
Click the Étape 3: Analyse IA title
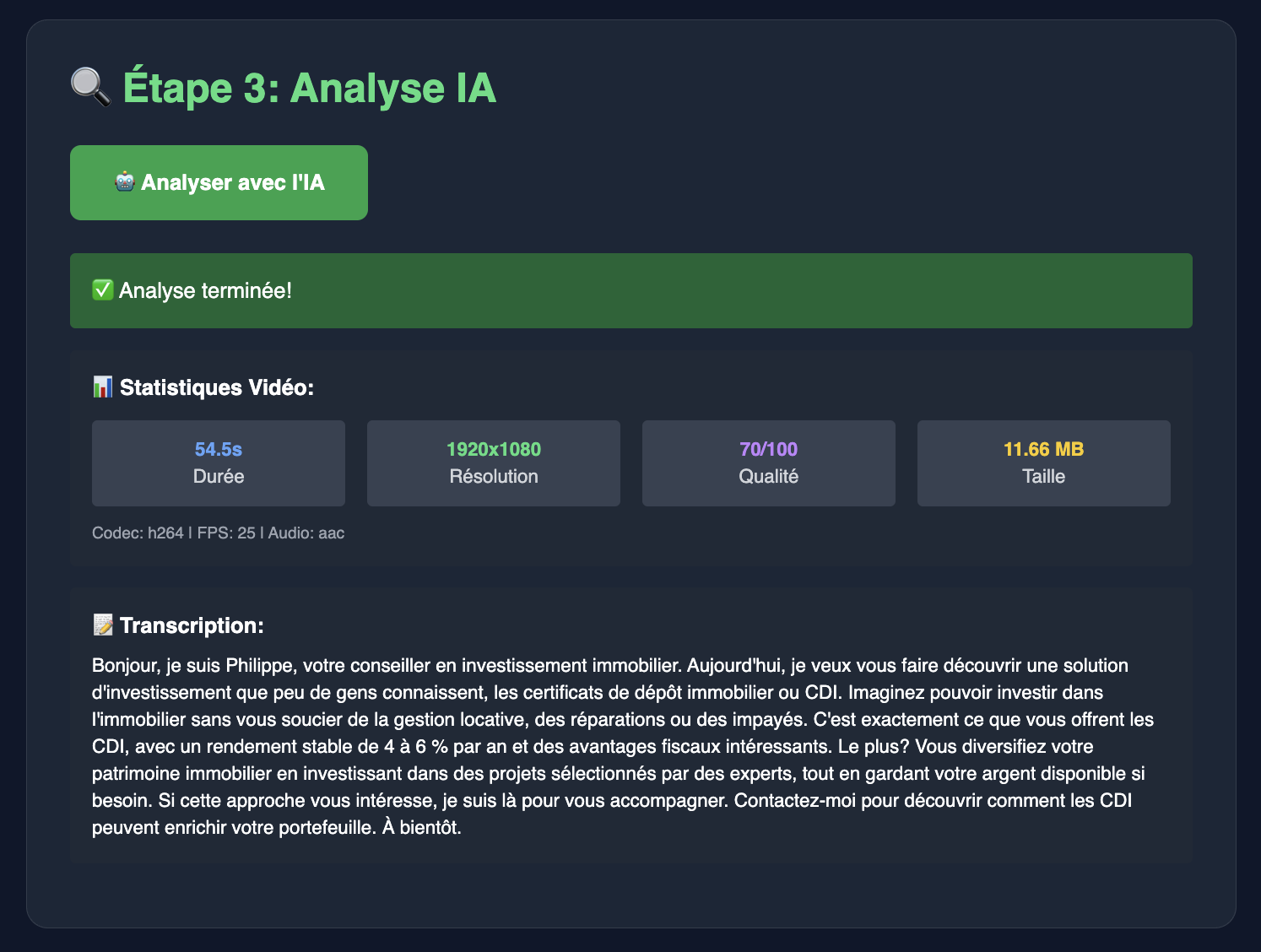point(310,86)
